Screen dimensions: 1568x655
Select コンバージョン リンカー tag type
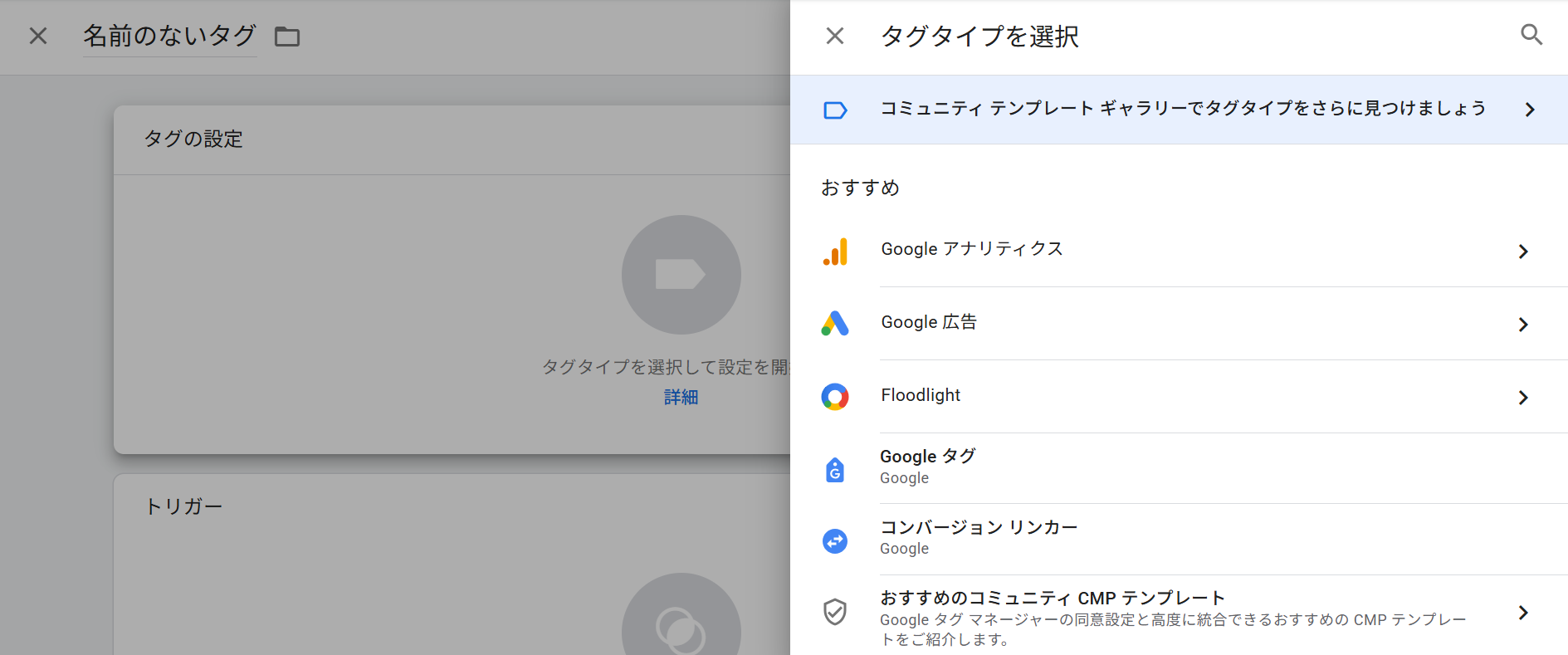pyautogui.click(x=979, y=528)
